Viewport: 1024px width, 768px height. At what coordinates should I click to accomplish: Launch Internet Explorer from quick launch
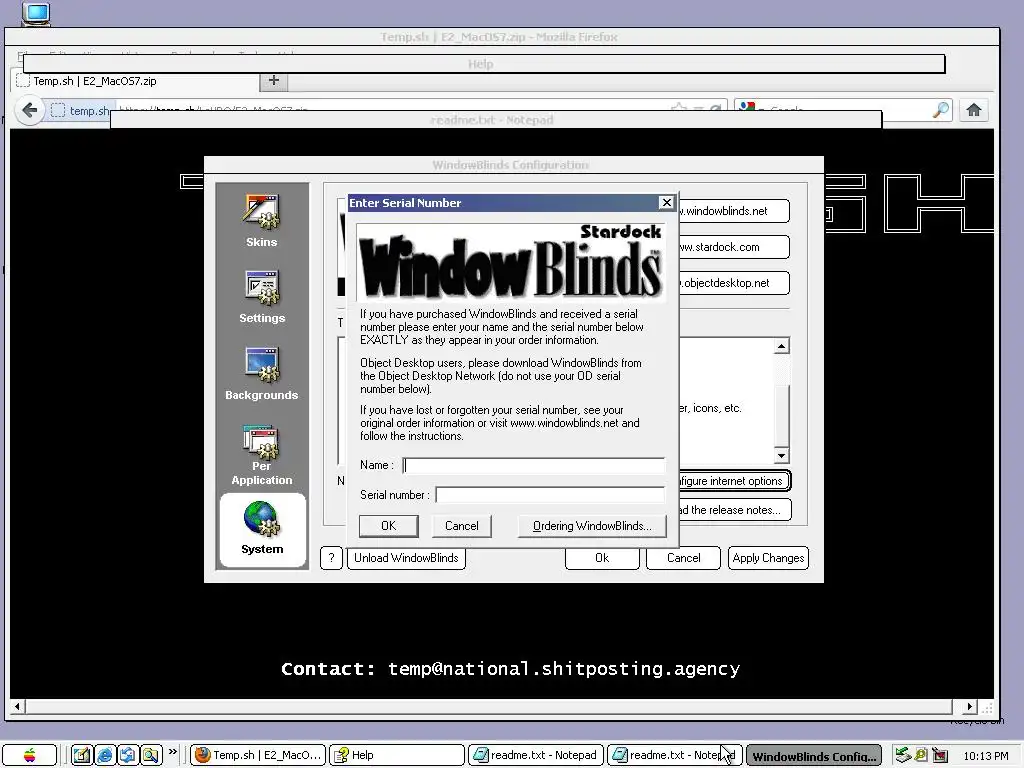point(104,756)
